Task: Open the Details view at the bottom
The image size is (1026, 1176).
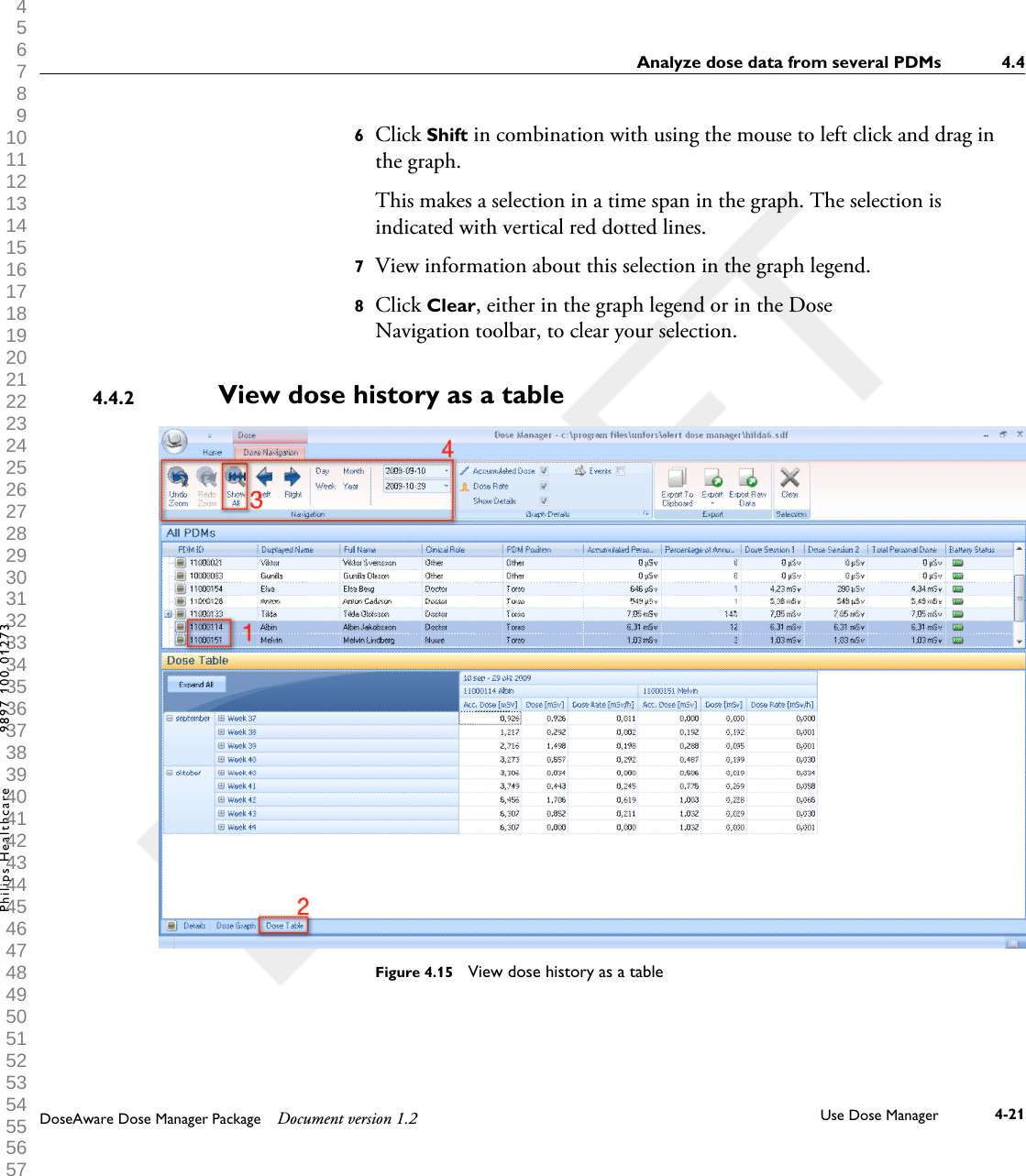Action: point(194,925)
